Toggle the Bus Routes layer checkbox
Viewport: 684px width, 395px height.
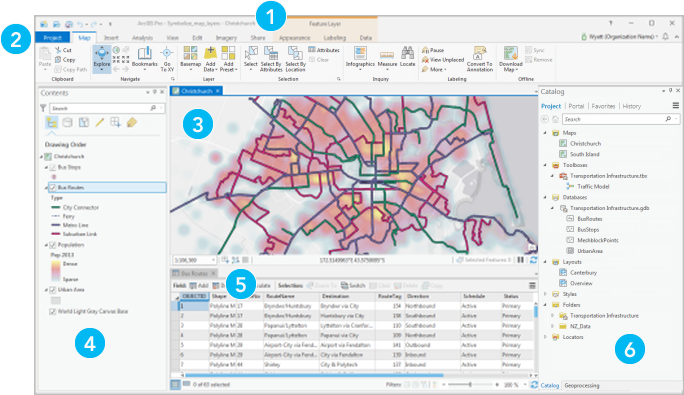click(x=53, y=188)
